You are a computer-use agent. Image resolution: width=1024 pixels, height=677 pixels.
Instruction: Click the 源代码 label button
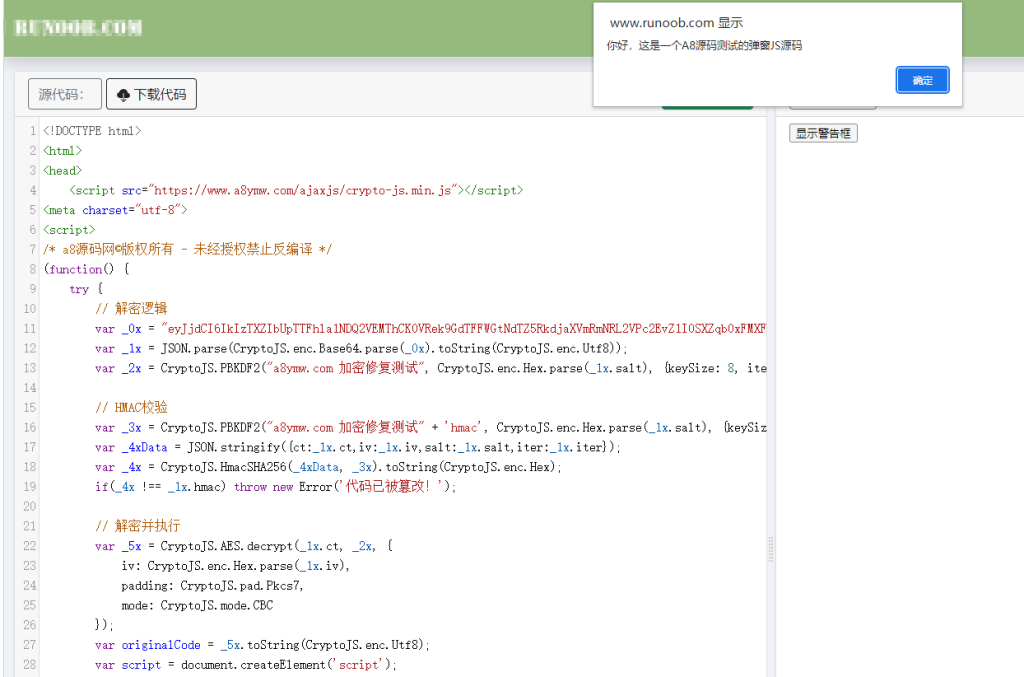pos(63,93)
